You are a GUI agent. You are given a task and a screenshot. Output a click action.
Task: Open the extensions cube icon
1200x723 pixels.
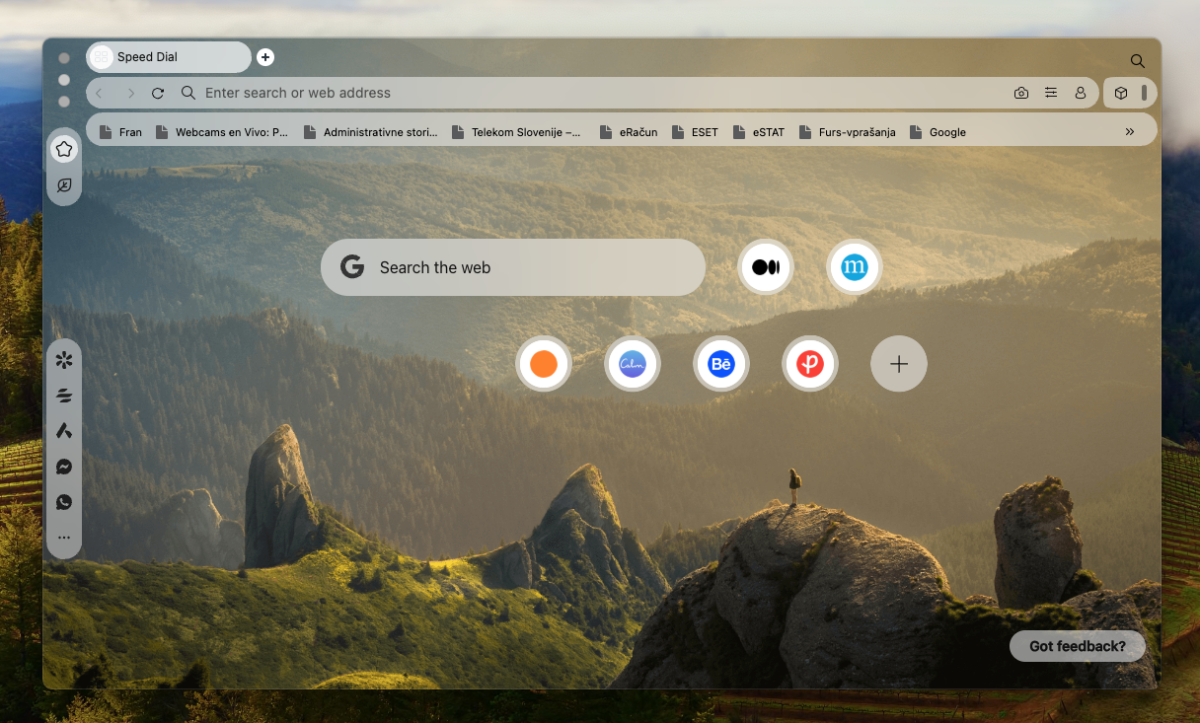pyautogui.click(x=1121, y=93)
